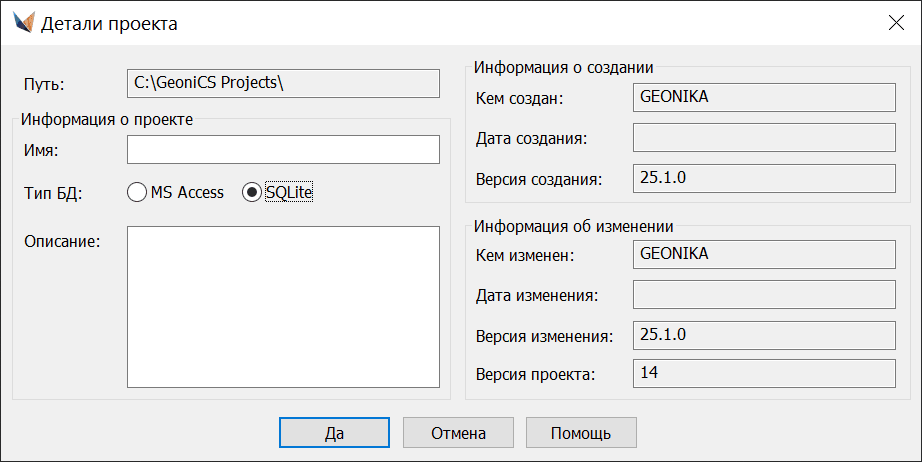
Task: Choose the SQLite radio button
Action: (253, 193)
